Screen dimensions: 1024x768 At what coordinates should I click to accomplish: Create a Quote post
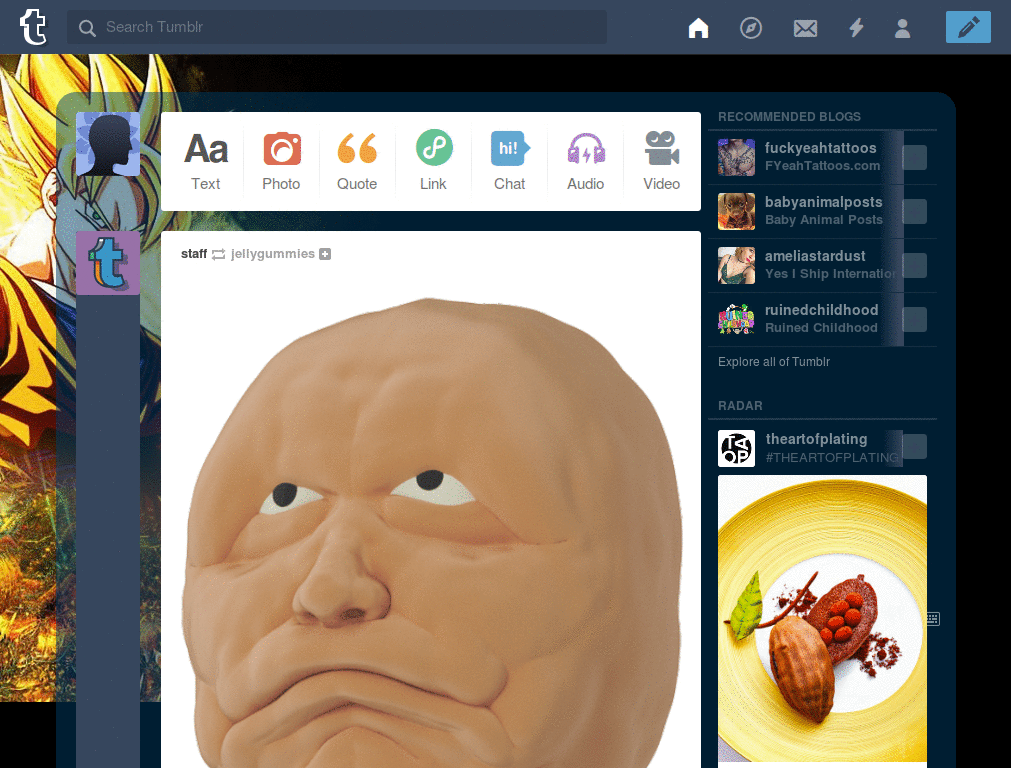357,161
